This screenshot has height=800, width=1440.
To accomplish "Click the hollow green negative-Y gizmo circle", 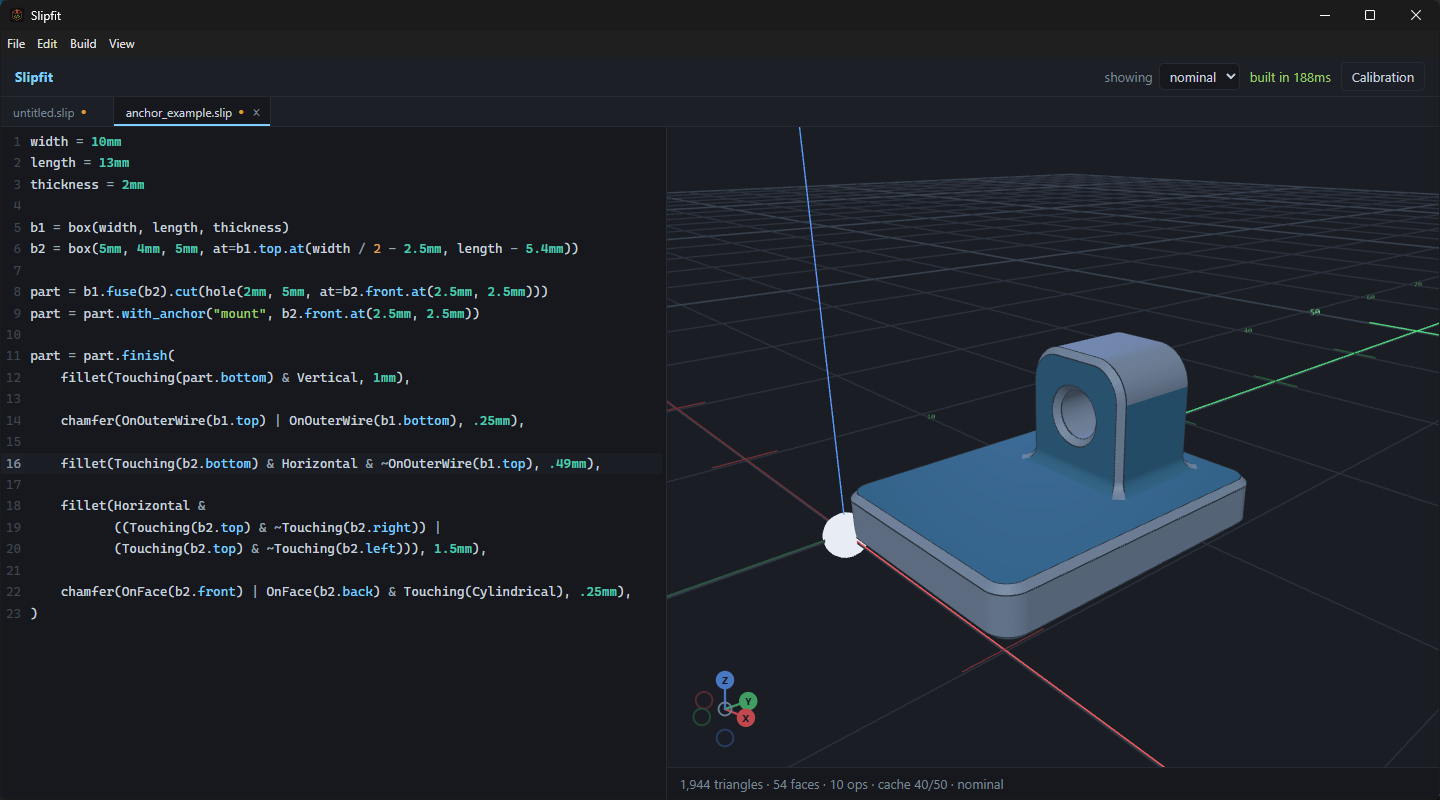I will [x=702, y=716].
